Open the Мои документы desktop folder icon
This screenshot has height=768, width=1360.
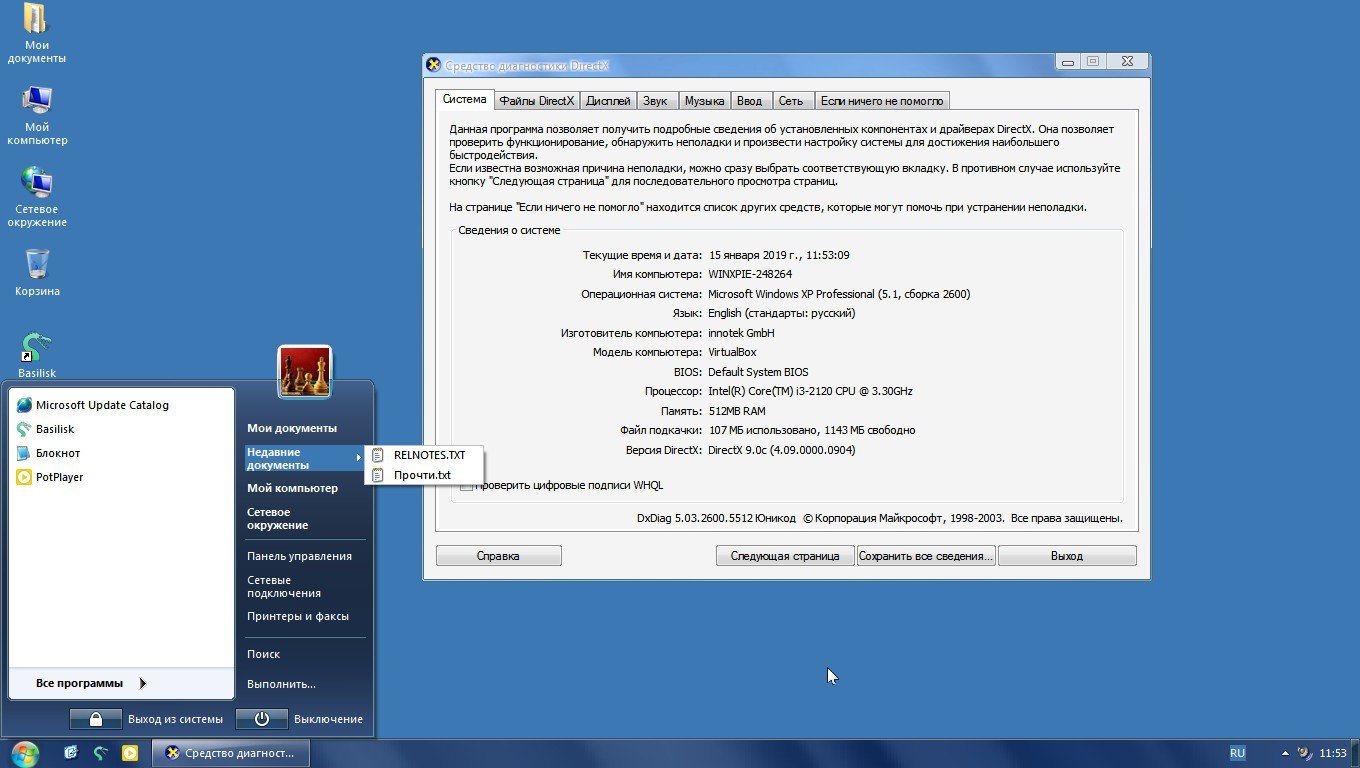36,33
